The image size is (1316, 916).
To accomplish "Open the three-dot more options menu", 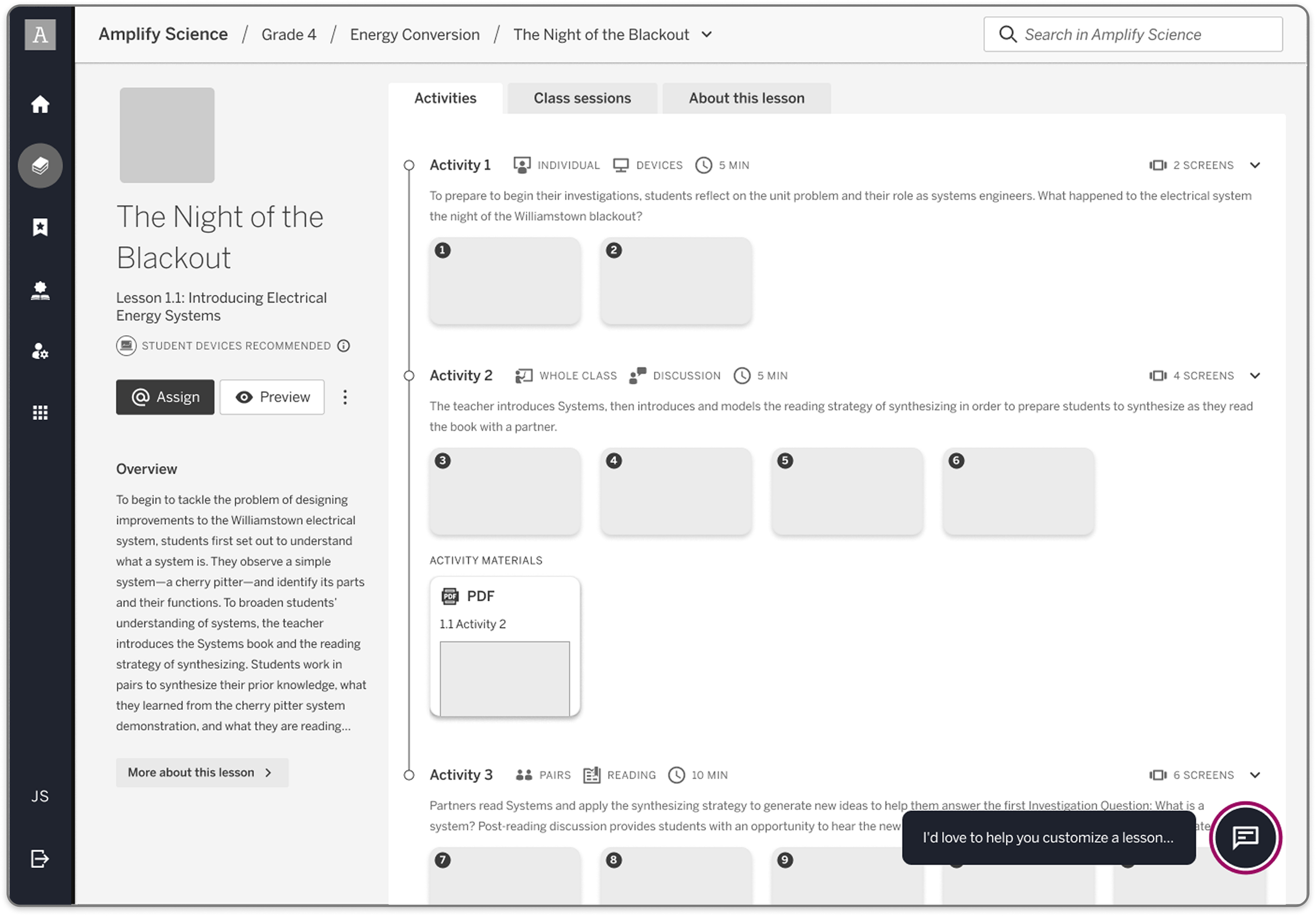I will [x=345, y=398].
